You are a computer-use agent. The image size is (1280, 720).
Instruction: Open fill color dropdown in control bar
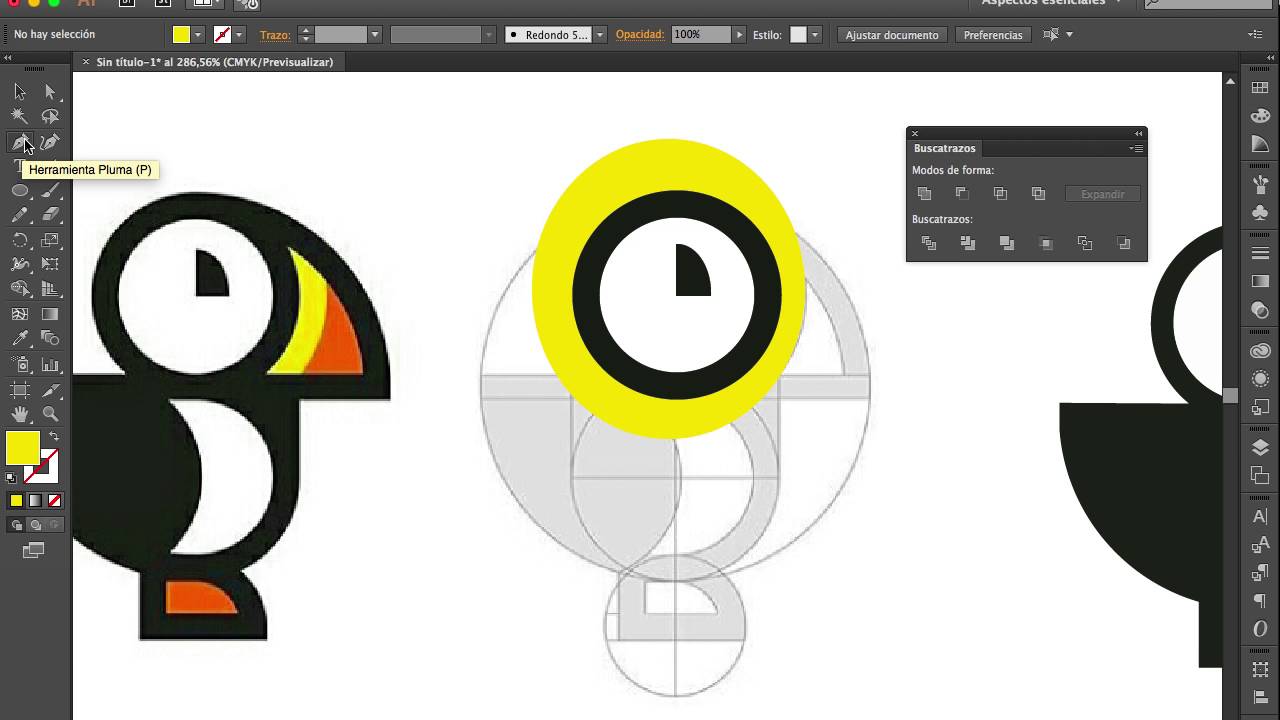click(198, 35)
